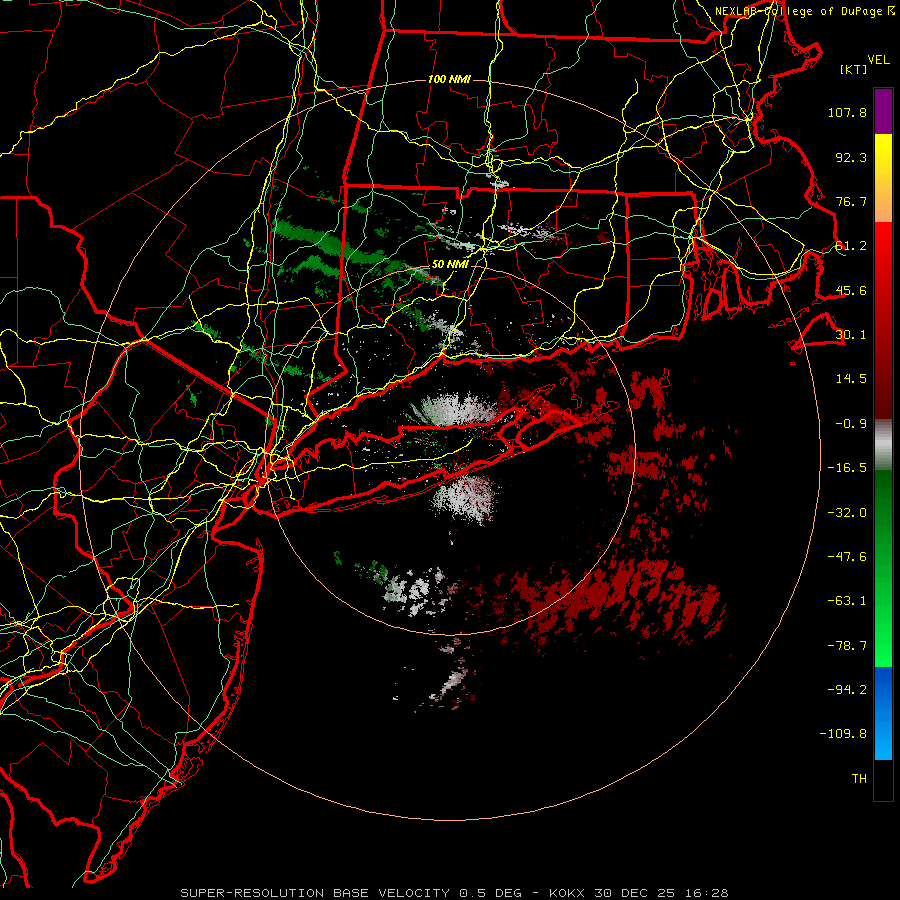Click the TH threshold label
This screenshot has height=900, width=900.
click(859, 779)
